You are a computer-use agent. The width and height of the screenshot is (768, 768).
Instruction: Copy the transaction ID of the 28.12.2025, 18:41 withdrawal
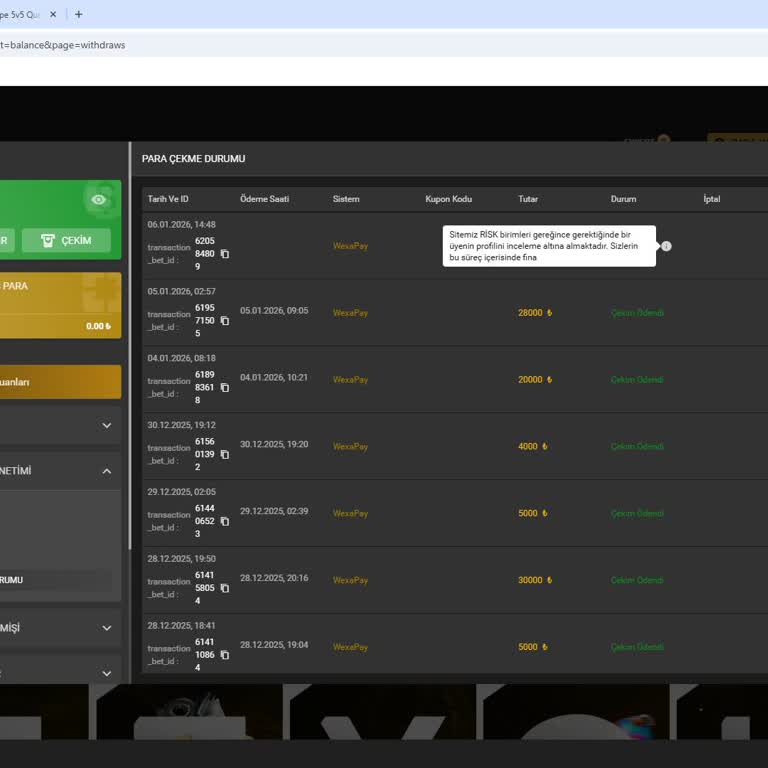click(x=225, y=655)
